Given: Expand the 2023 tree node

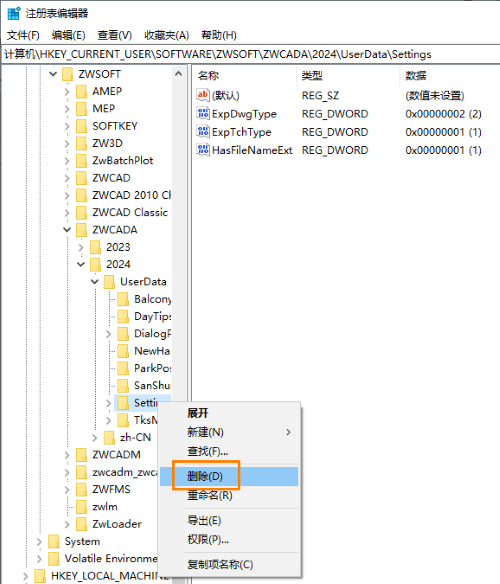Looking at the screenshot, I should tap(81, 247).
